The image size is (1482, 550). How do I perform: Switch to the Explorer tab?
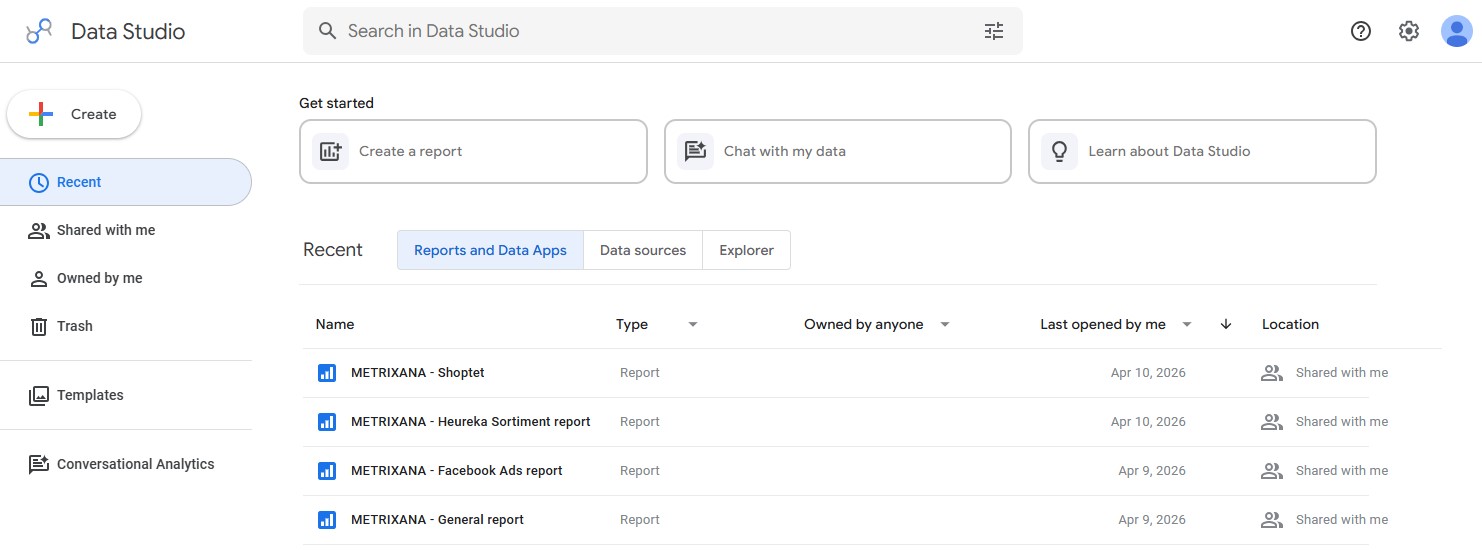click(x=746, y=250)
